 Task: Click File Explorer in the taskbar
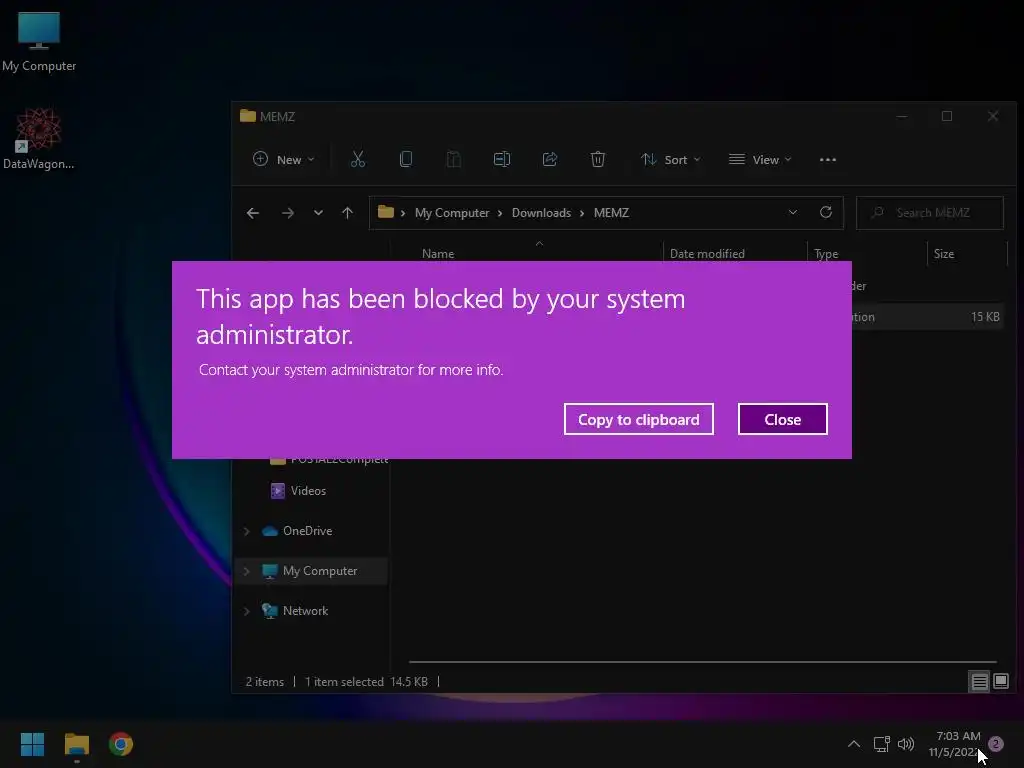coord(76,744)
